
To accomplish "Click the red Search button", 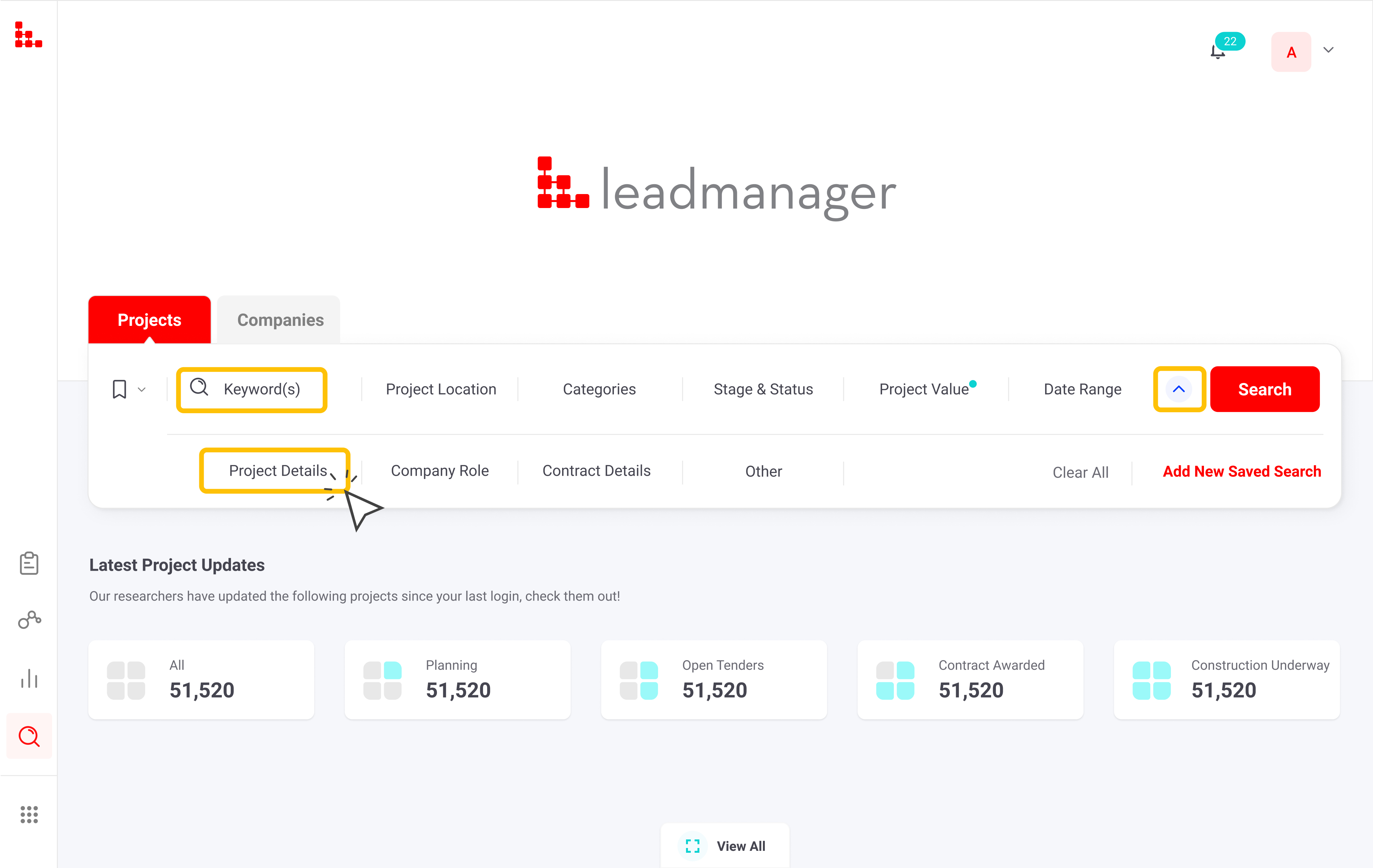I will click(1265, 389).
